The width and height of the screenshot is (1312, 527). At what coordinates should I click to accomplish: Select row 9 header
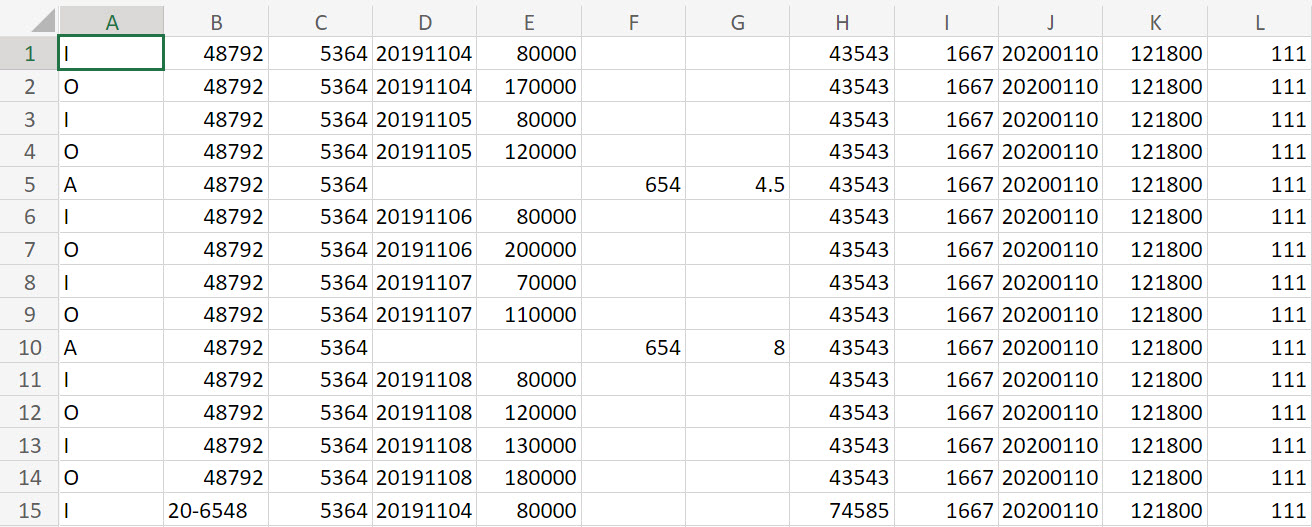pos(30,314)
